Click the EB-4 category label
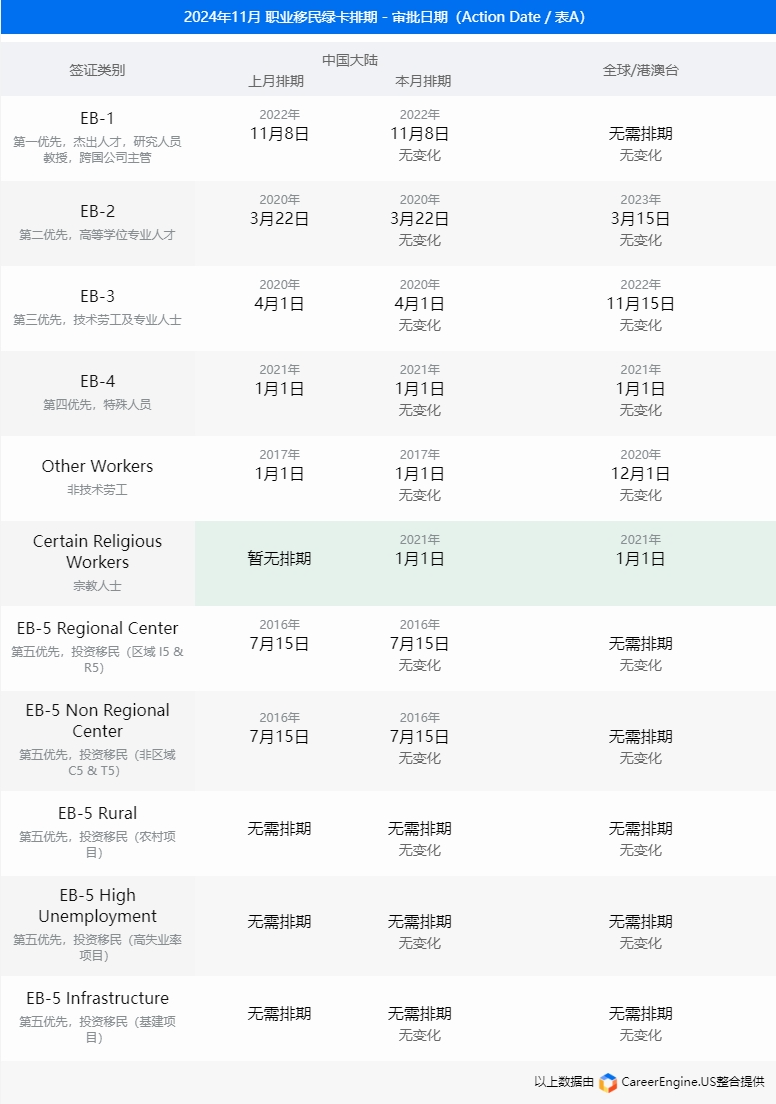 coord(97,381)
